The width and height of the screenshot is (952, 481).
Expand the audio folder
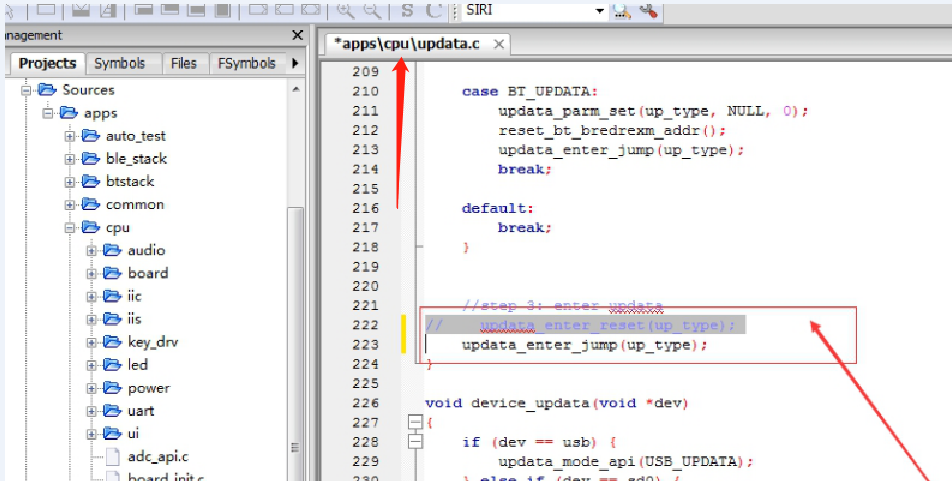[x=91, y=251]
